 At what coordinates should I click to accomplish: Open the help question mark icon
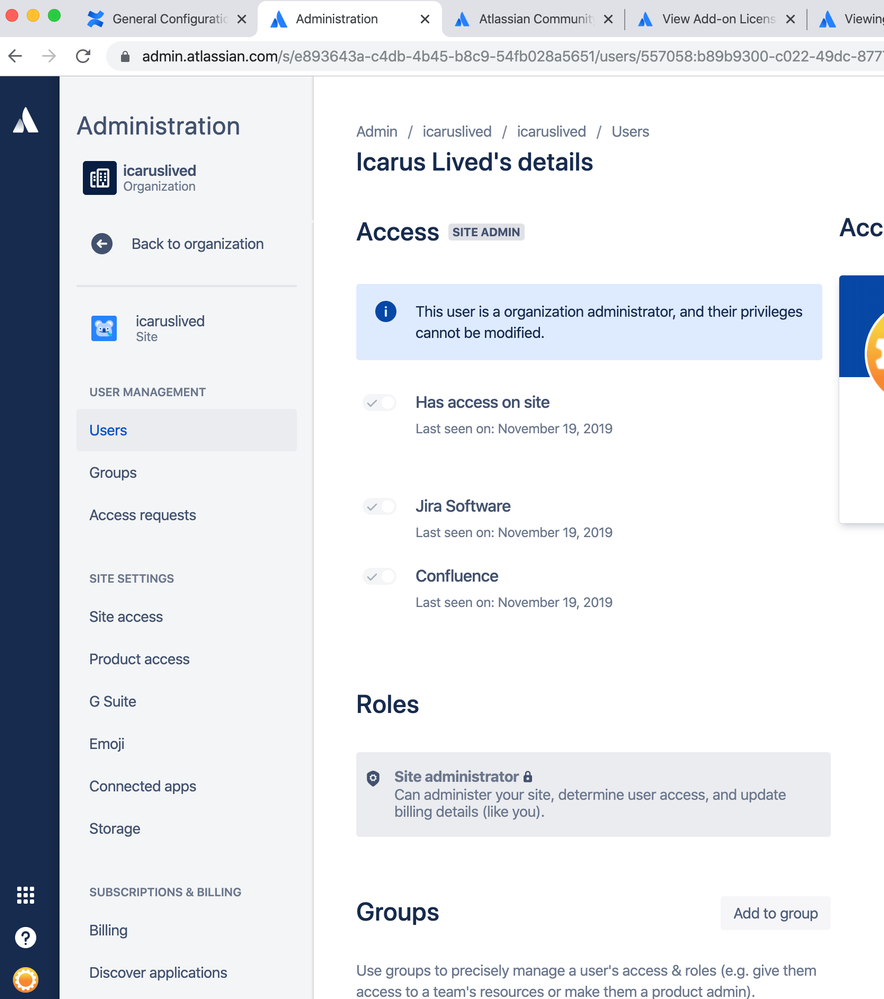[25, 937]
